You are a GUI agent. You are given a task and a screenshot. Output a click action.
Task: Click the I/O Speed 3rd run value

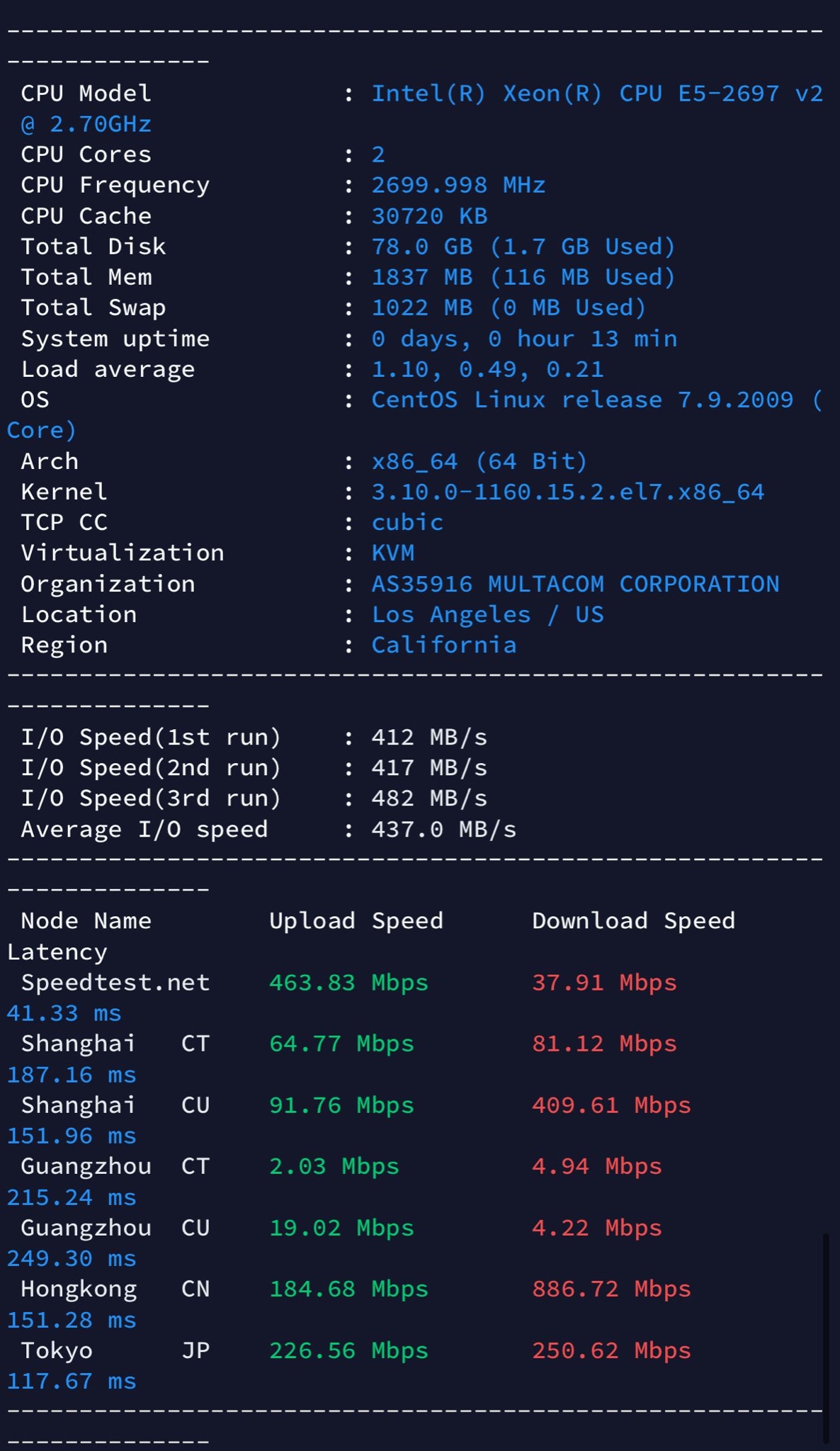429,798
